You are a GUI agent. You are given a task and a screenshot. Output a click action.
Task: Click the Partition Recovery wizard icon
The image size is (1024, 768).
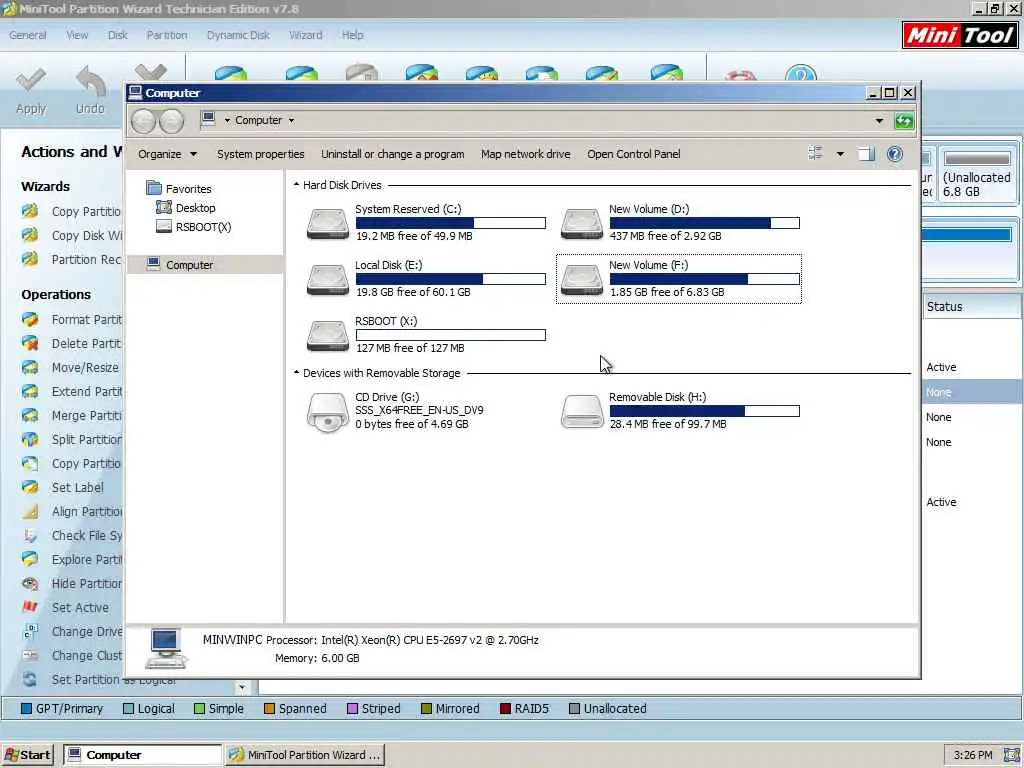[x=30, y=259]
